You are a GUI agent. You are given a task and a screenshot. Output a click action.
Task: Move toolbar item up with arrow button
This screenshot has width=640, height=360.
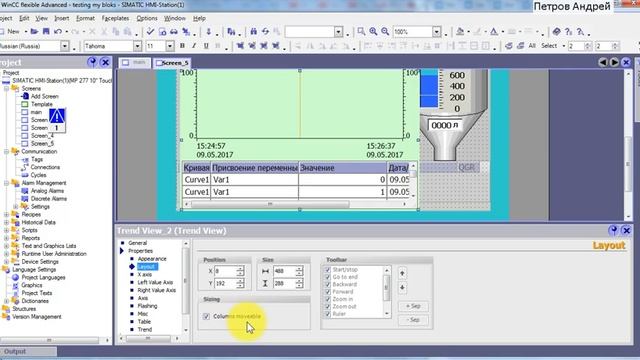402,273
